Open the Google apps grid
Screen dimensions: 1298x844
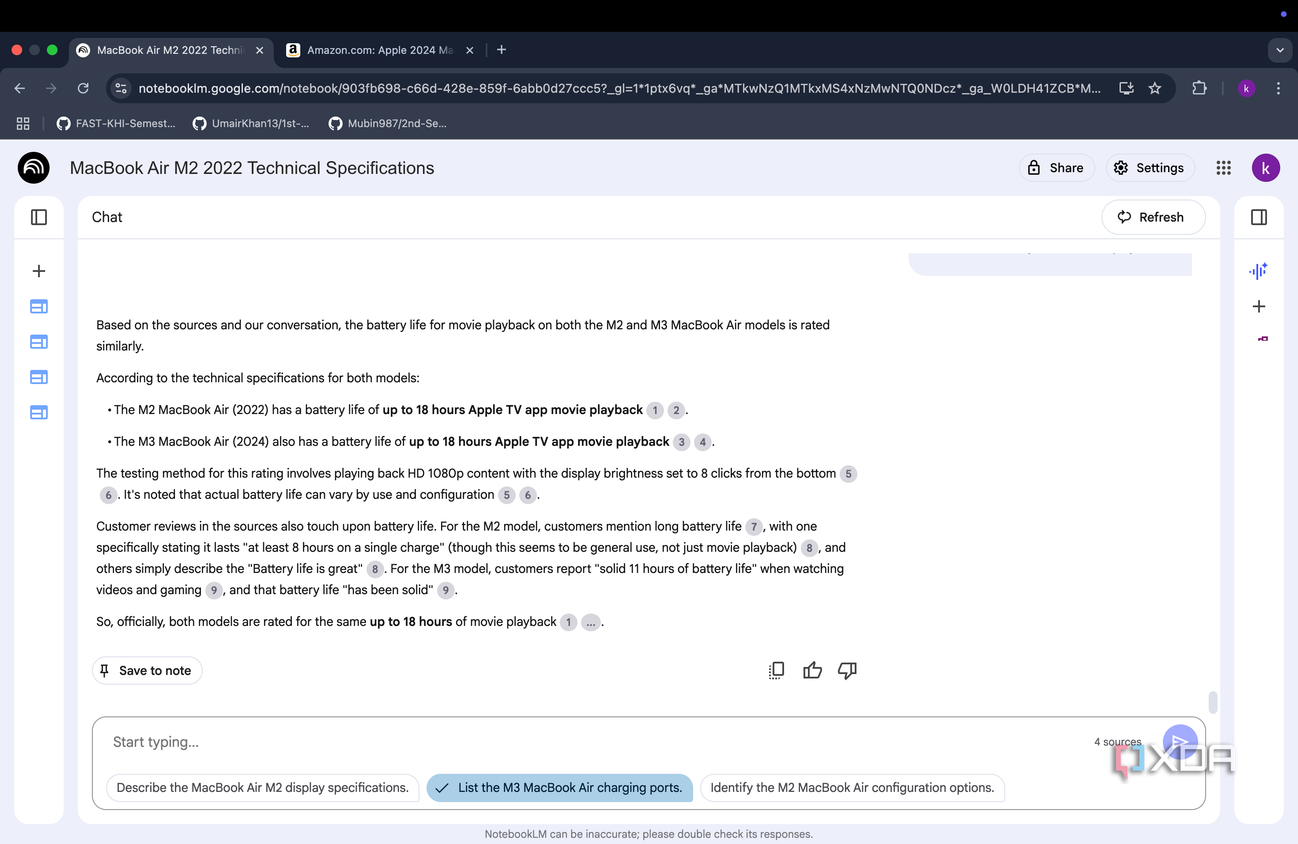click(1223, 168)
